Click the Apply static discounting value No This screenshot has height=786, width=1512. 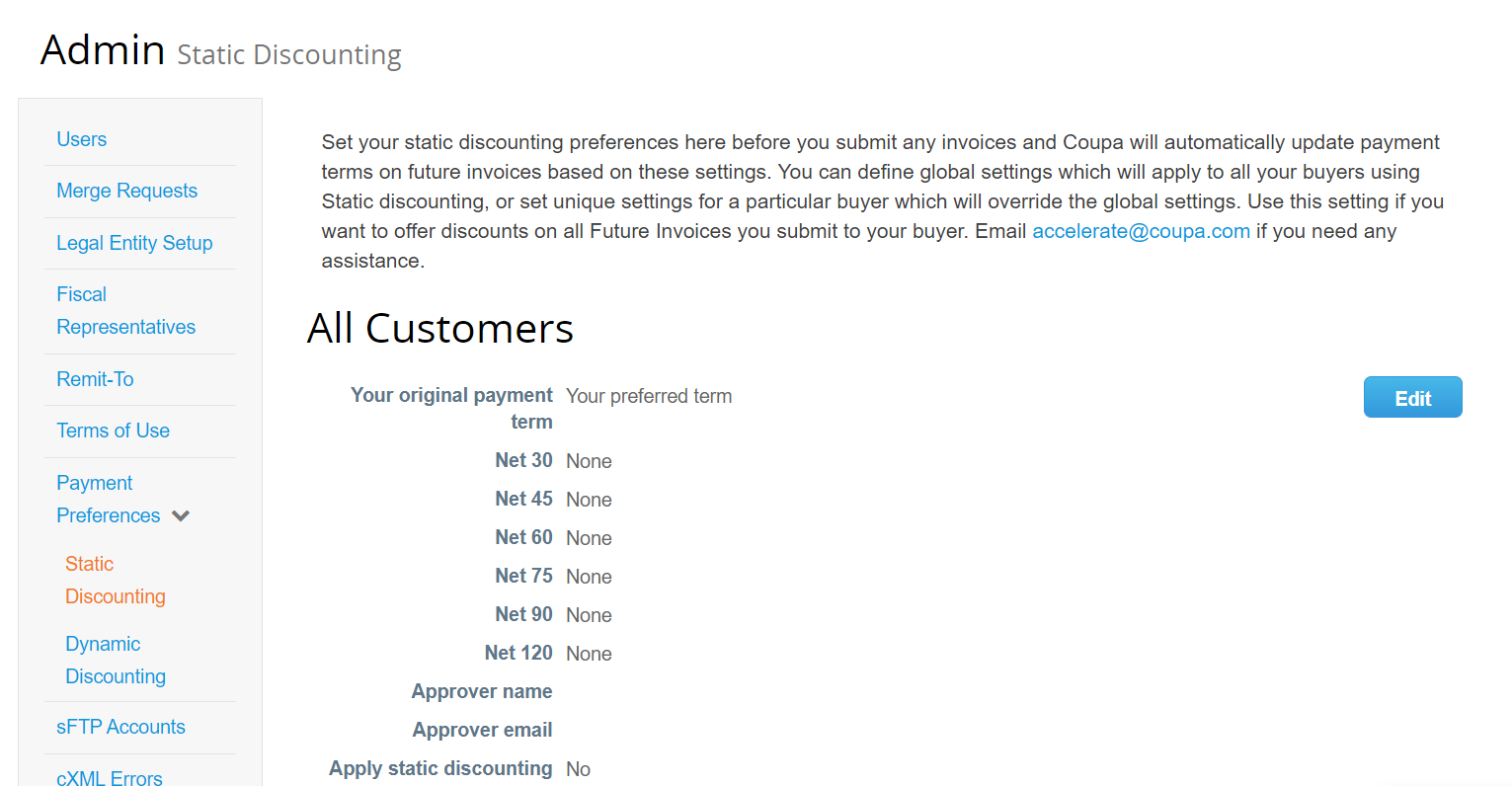click(578, 769)
